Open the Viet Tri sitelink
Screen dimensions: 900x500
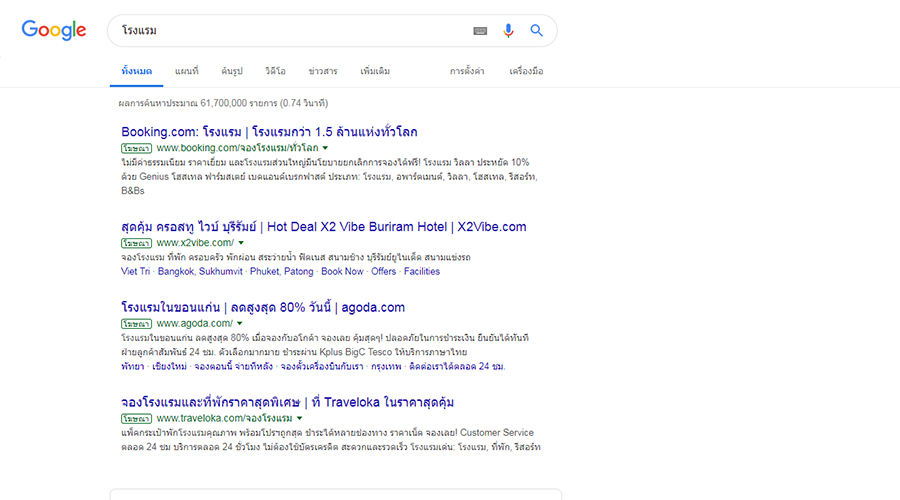pos(135,272)
